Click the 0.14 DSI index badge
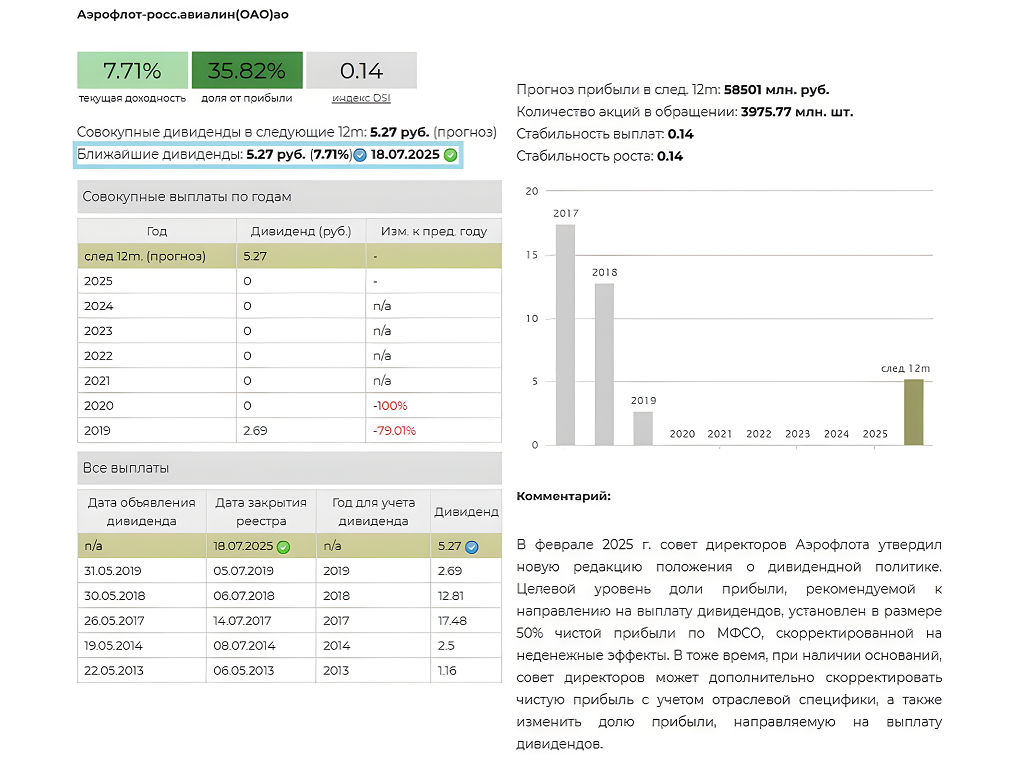The height and width of the screenshot is (768, 1024). coord(361,71)
